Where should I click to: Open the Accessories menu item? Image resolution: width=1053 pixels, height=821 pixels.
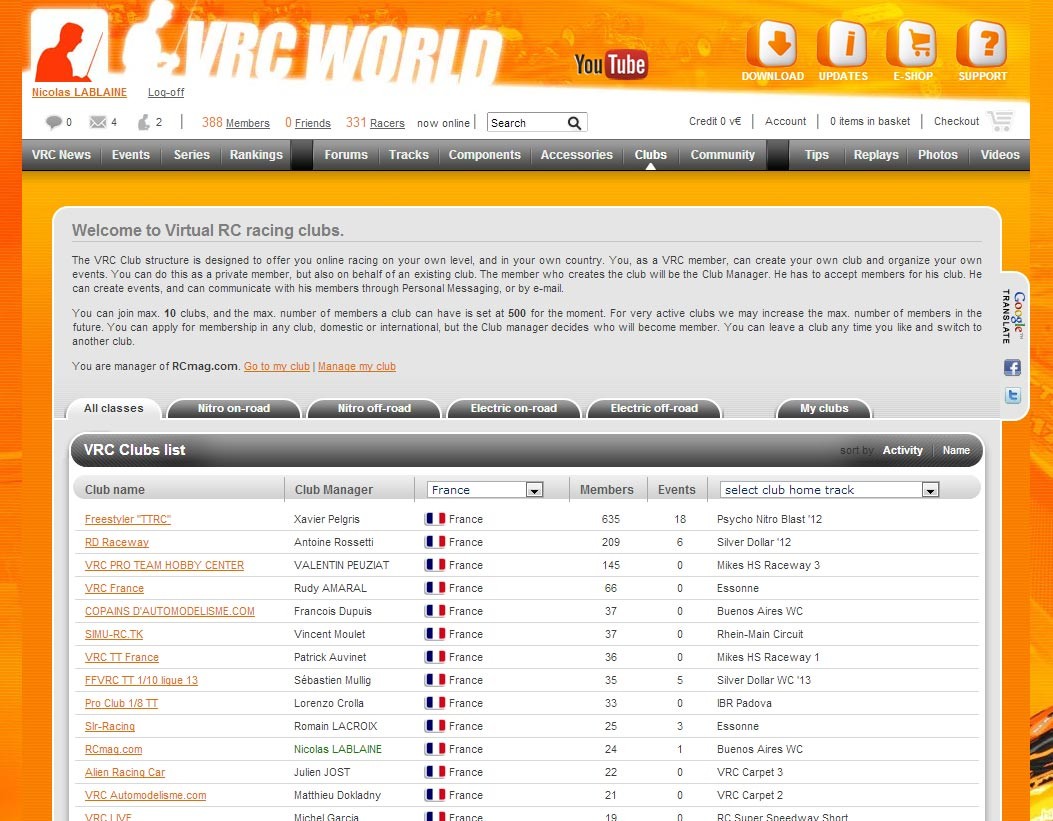pyautogui.click(x=576, y=155)
